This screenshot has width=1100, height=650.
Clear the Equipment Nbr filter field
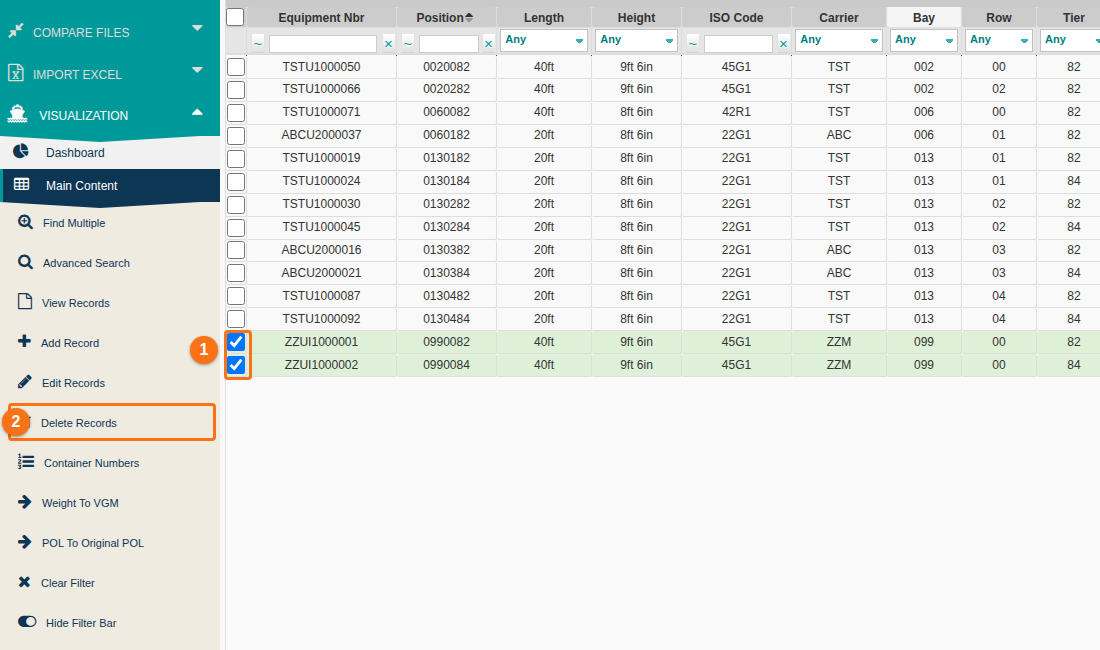pos(389,44)
